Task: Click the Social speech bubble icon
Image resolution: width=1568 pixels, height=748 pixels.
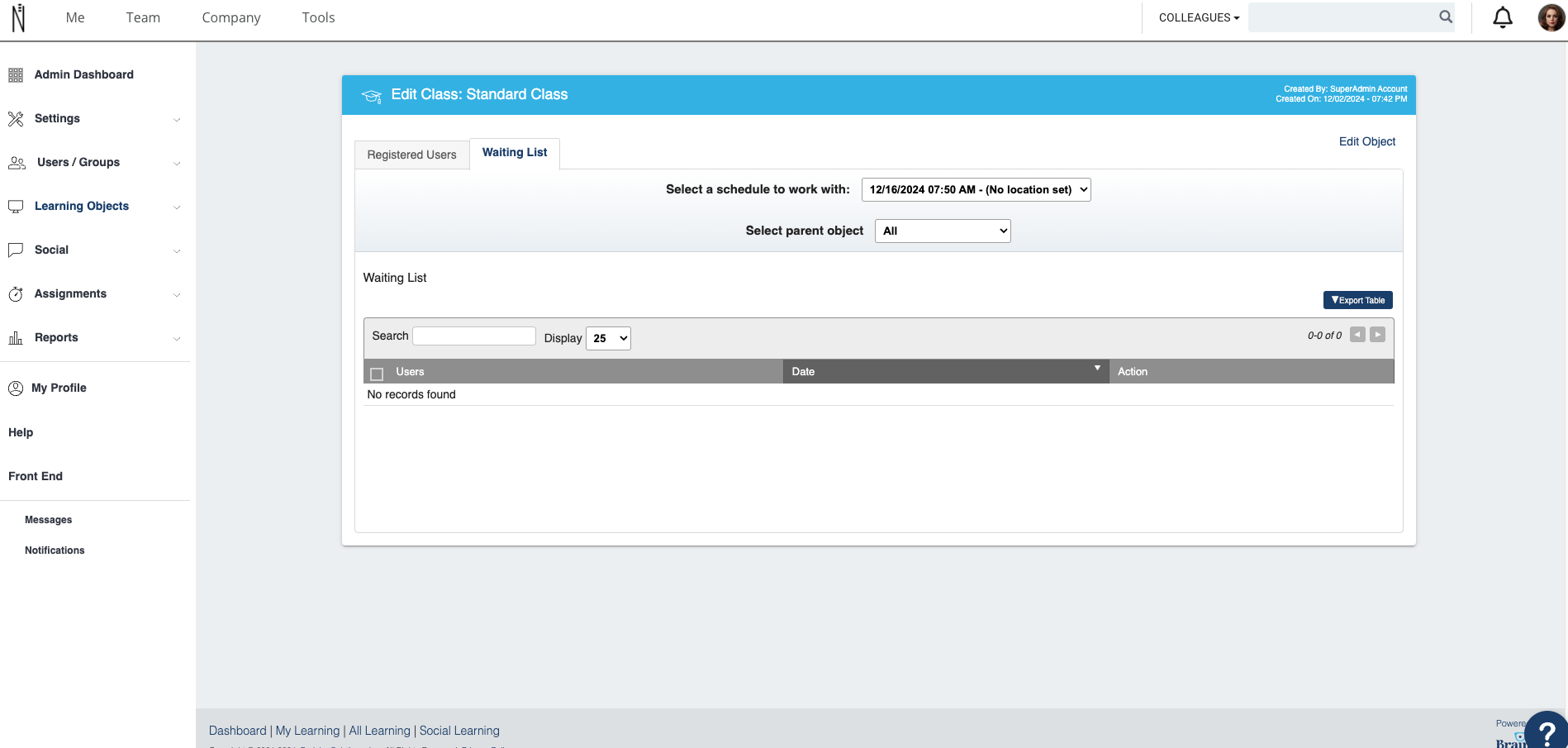Action: click(x=16, y=250)
